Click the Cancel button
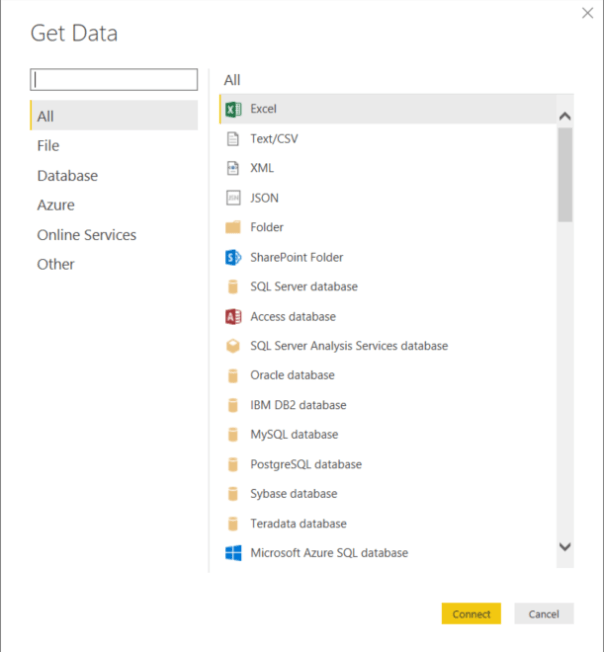Viewport: 604px width, 652px height. pos(544,614)
